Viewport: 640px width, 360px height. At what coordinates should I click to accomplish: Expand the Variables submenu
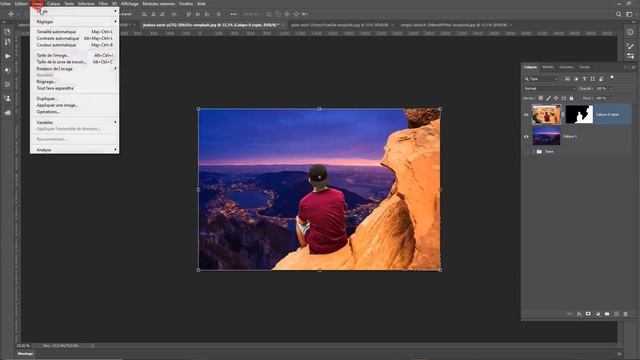[x=74, y=122]
